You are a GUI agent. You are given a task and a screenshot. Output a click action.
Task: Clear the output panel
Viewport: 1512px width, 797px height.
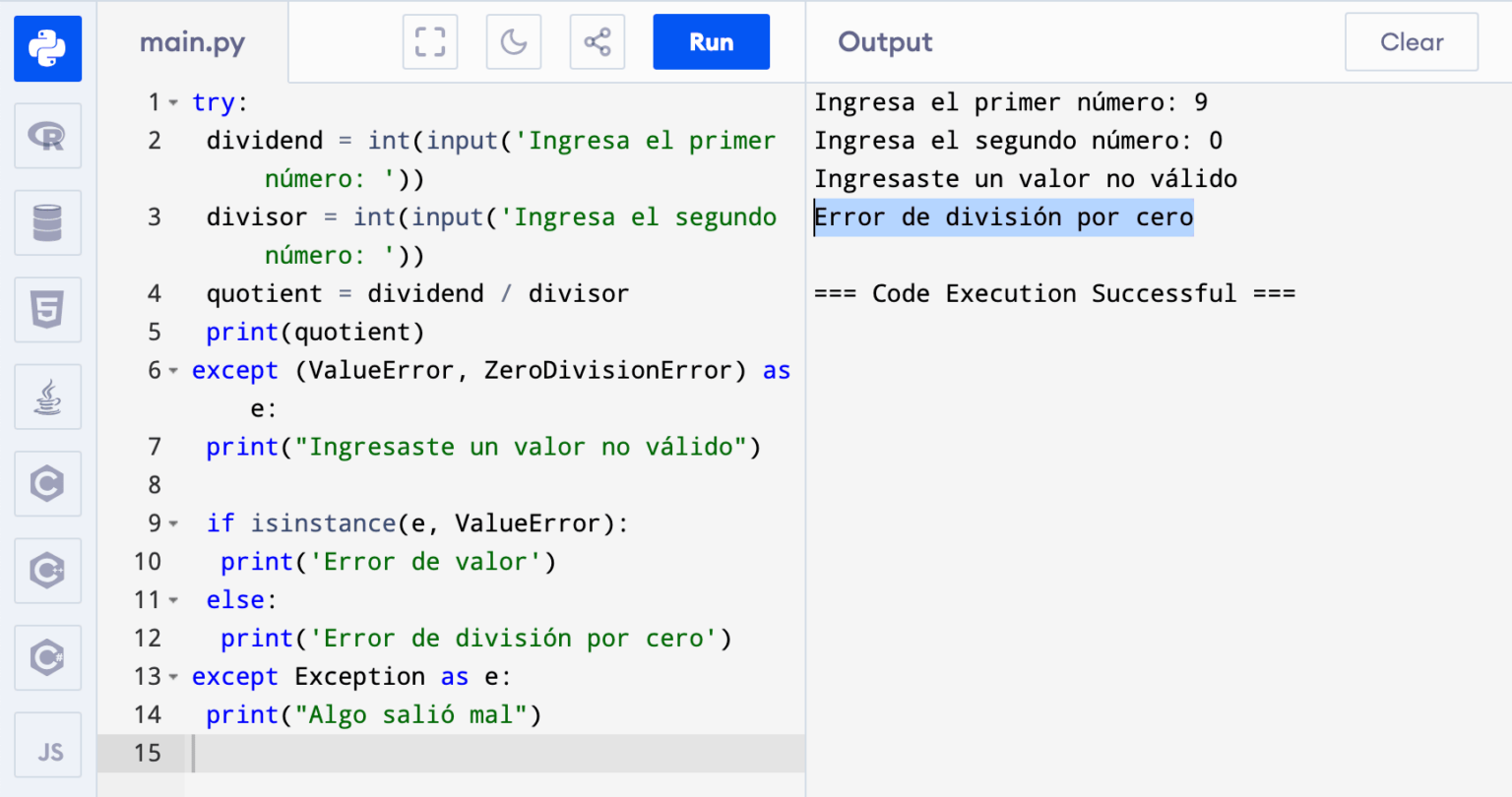(x=1411, y=41)
